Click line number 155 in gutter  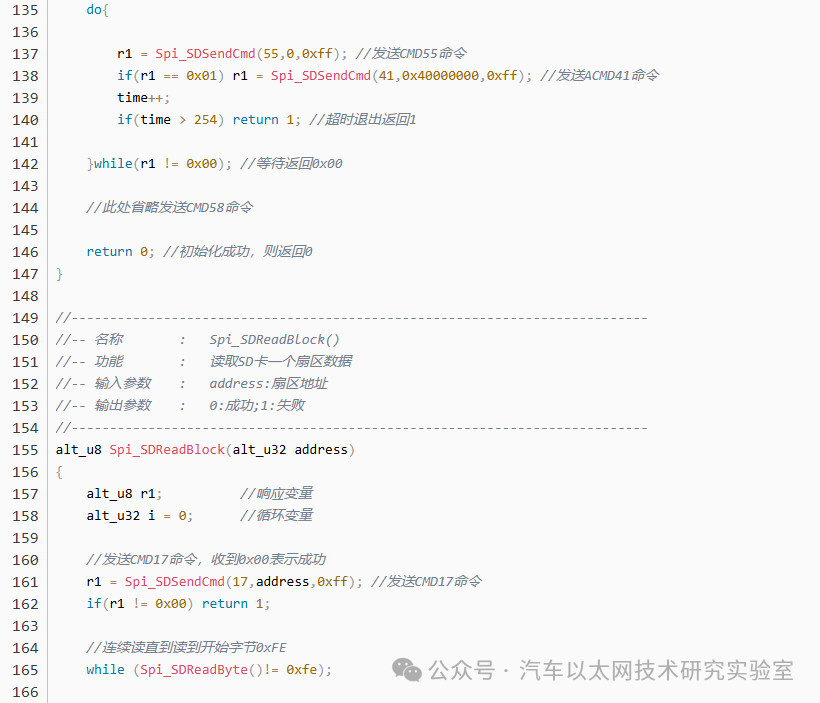(25, 450)
